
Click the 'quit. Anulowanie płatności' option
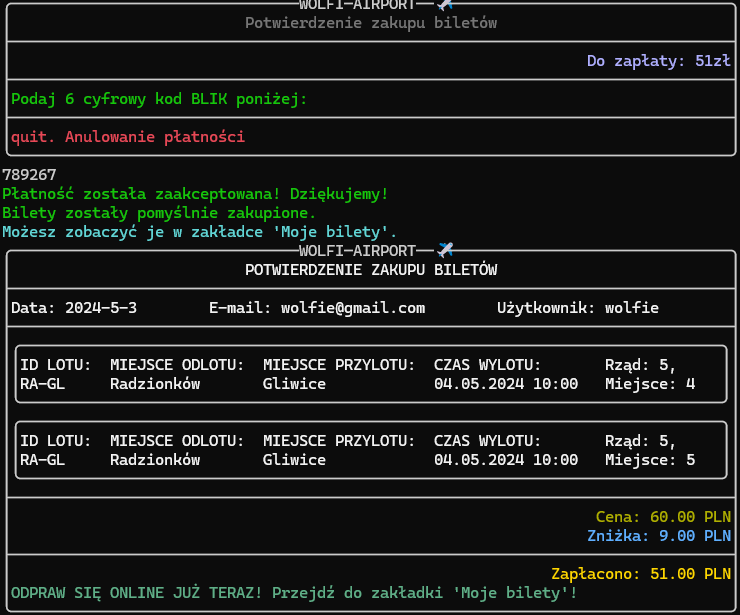pyautogui.click(x=128, y=137)
